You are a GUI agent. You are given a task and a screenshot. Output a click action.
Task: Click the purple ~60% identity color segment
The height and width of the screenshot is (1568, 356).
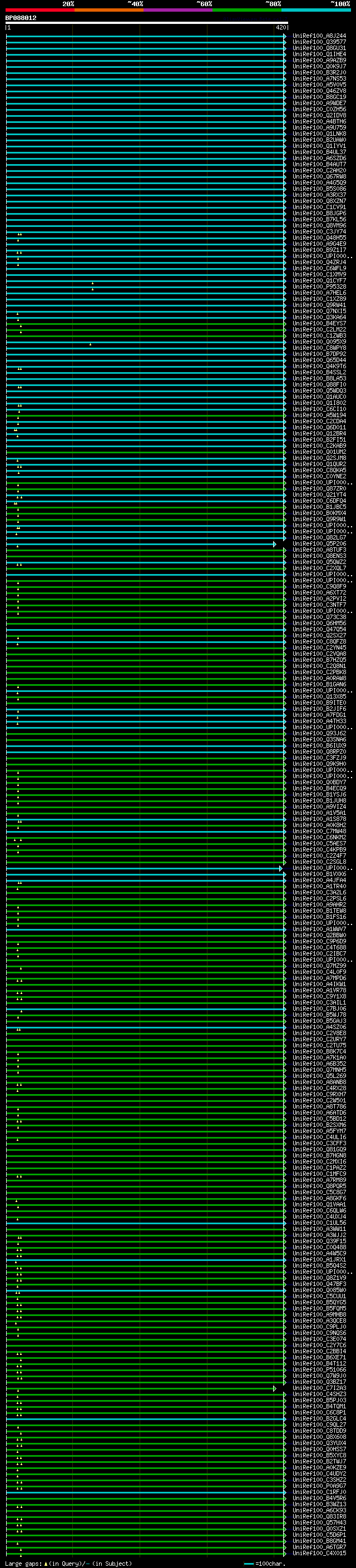coord(177,11)
